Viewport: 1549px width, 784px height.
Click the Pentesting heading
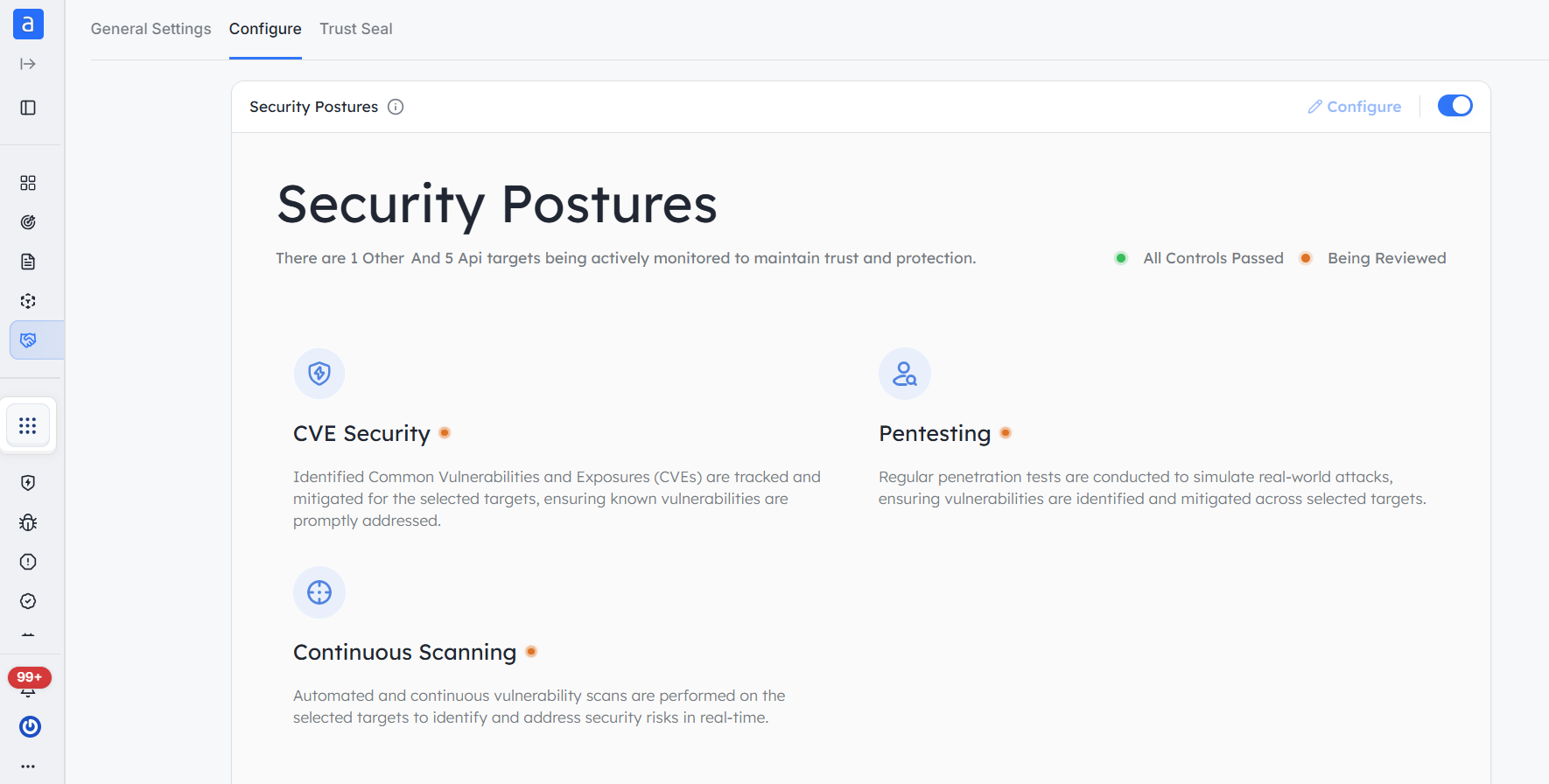[935, 433]
